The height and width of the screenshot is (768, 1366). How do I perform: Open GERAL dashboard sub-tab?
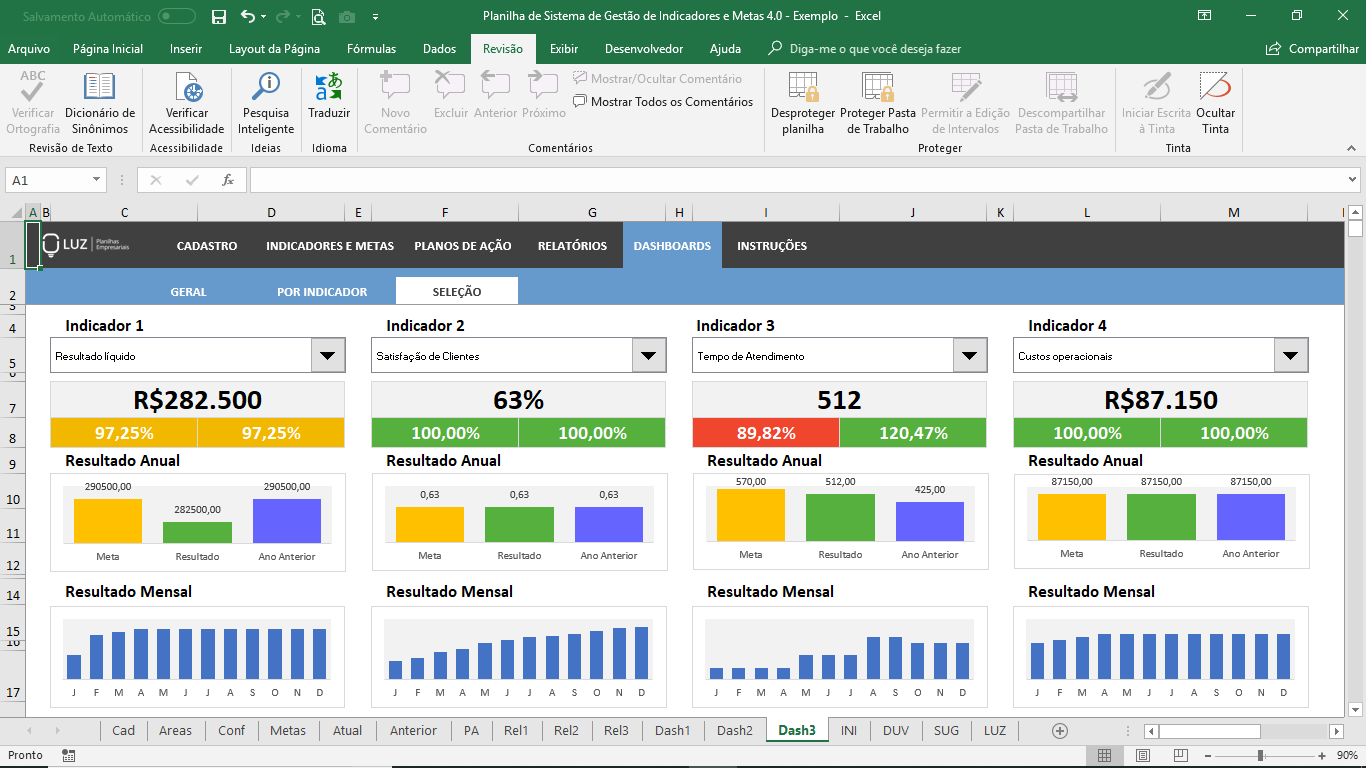point(188,292)
